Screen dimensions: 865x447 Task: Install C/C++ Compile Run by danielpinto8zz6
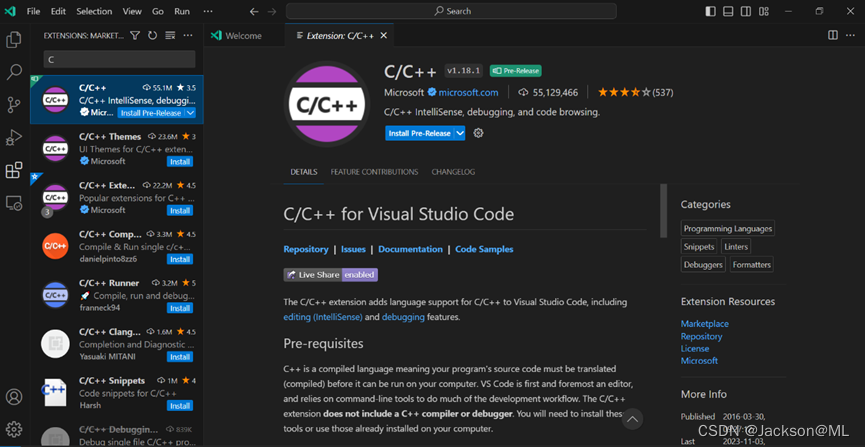180,259
